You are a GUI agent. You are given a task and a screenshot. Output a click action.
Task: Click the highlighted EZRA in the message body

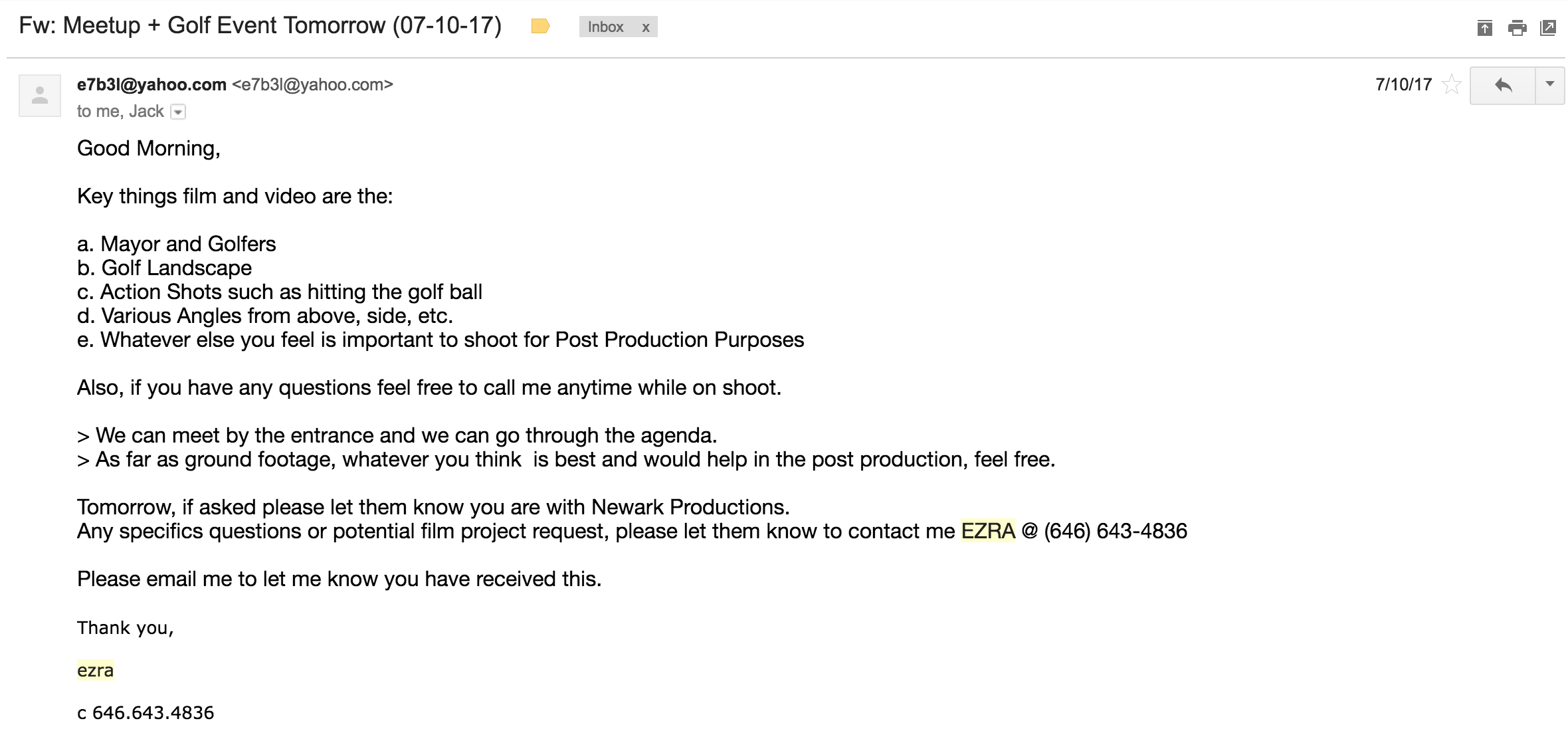click(988, 531)
